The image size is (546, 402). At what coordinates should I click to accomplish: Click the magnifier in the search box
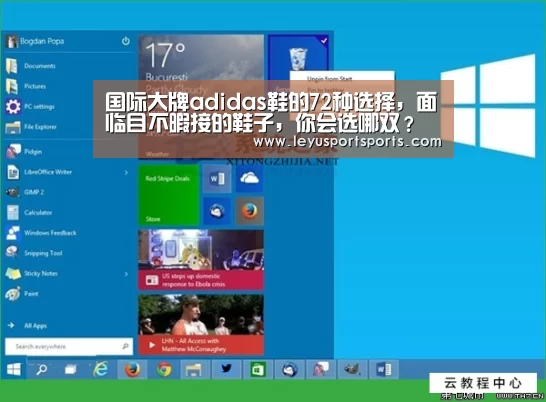[x=125, y=346]
